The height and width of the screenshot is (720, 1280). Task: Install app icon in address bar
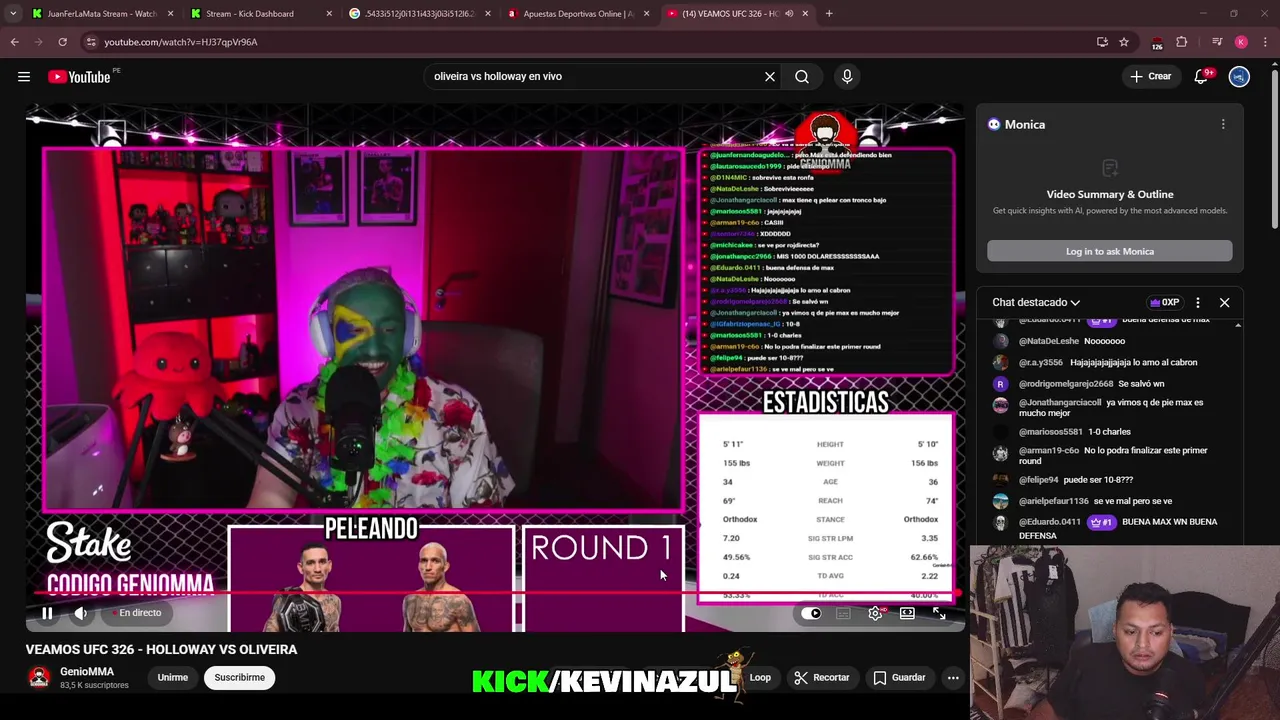[x=1102, y=42]
